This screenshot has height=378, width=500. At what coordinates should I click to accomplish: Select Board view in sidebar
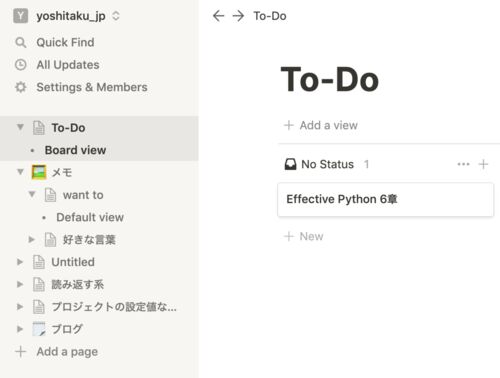tap(75, 150)
